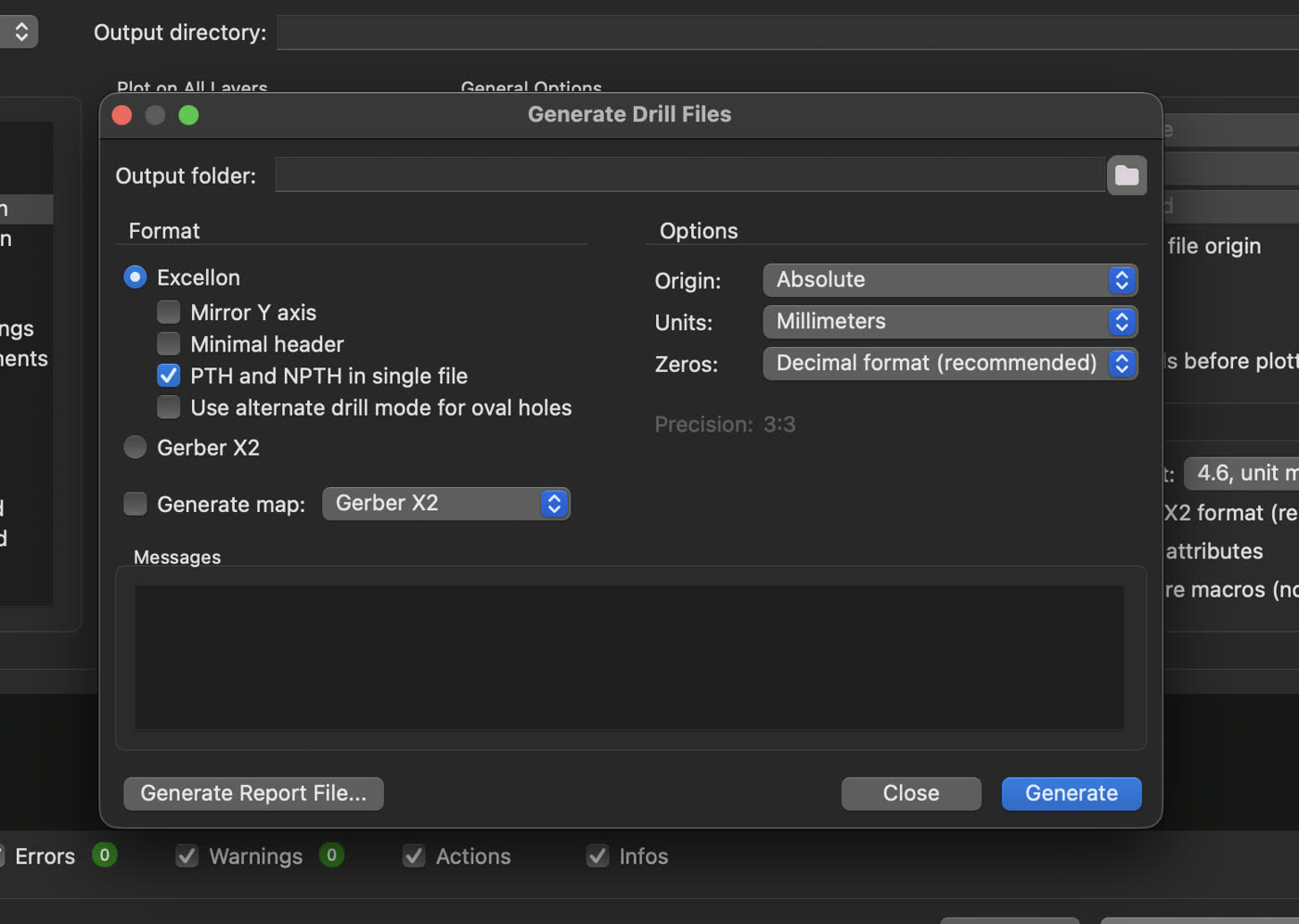1299x924 pixels.
Task: Select the Gerber X2 format
Action: coord(135,446)
